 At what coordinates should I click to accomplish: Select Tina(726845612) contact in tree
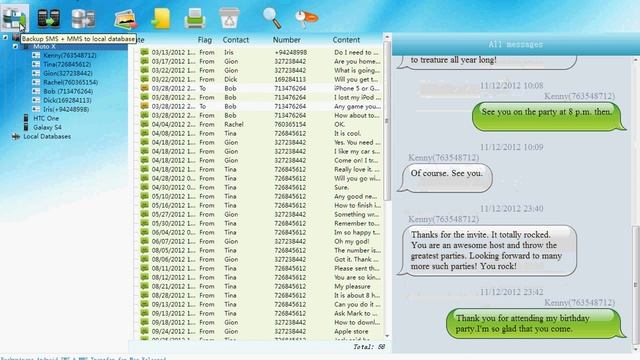point(67,64)
